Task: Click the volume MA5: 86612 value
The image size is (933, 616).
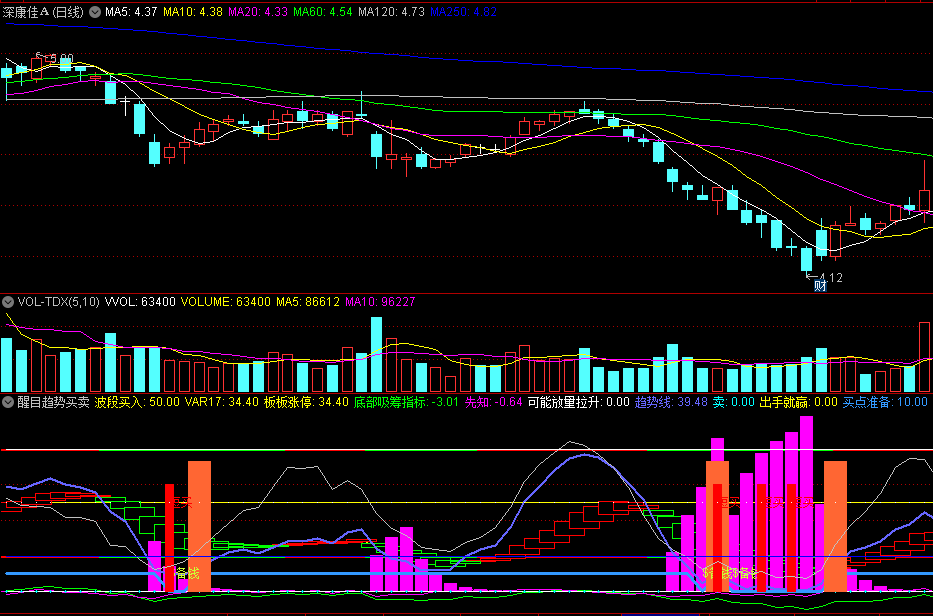Action: coord(308,302)
